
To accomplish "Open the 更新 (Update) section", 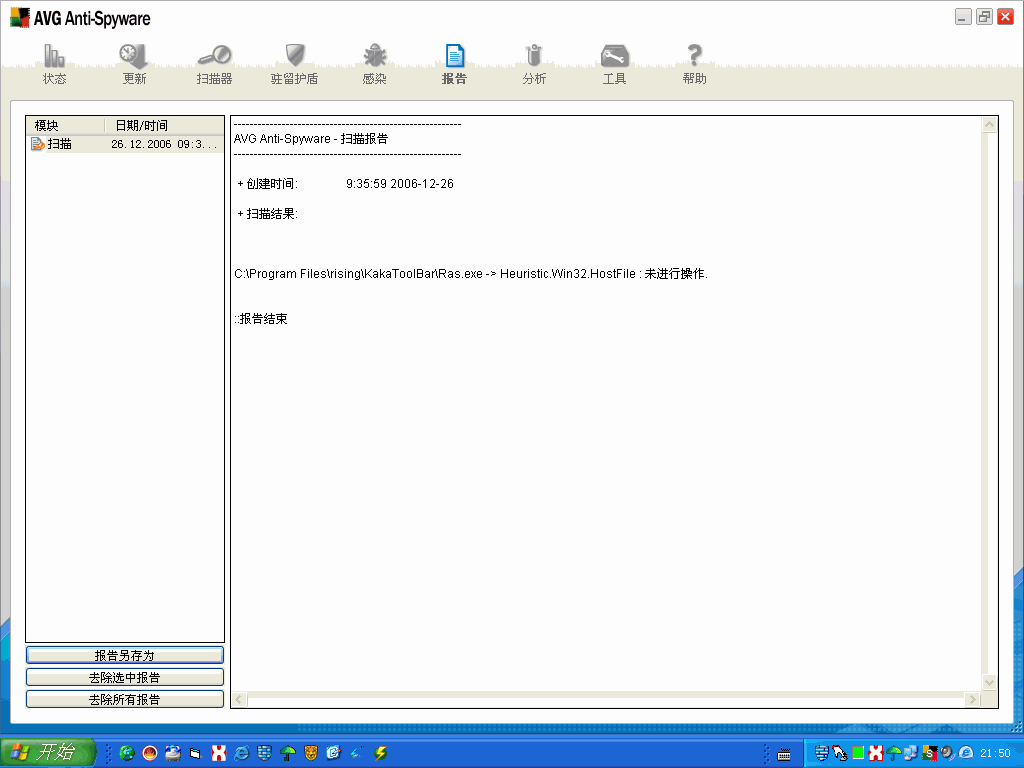I will pyautogui.click(x=134, y=64).
